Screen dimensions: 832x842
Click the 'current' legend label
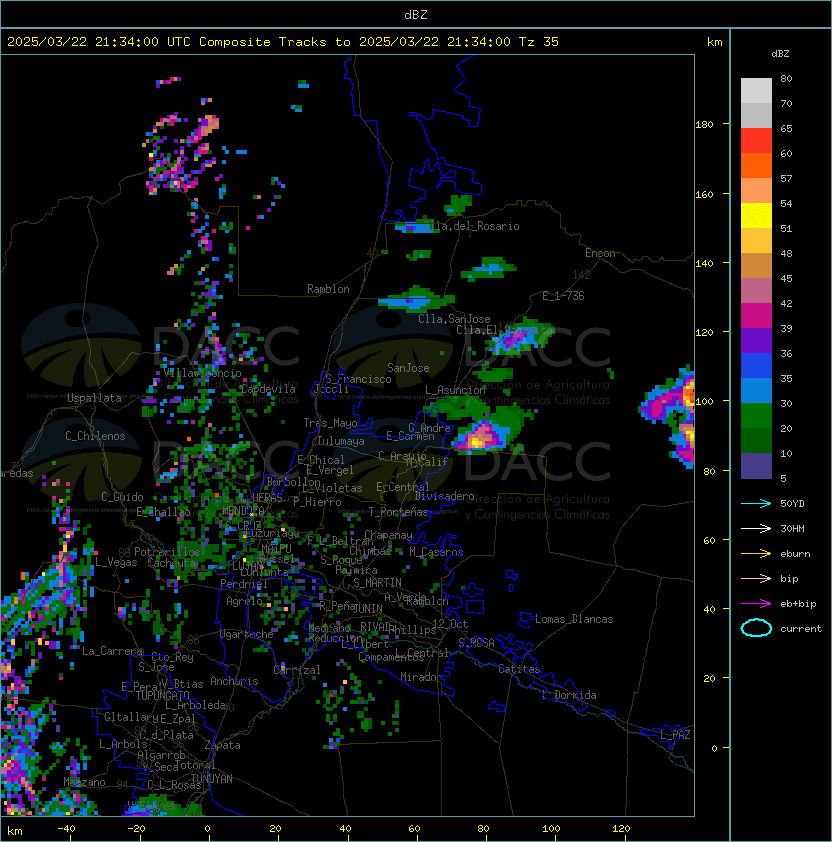(801, 629)
